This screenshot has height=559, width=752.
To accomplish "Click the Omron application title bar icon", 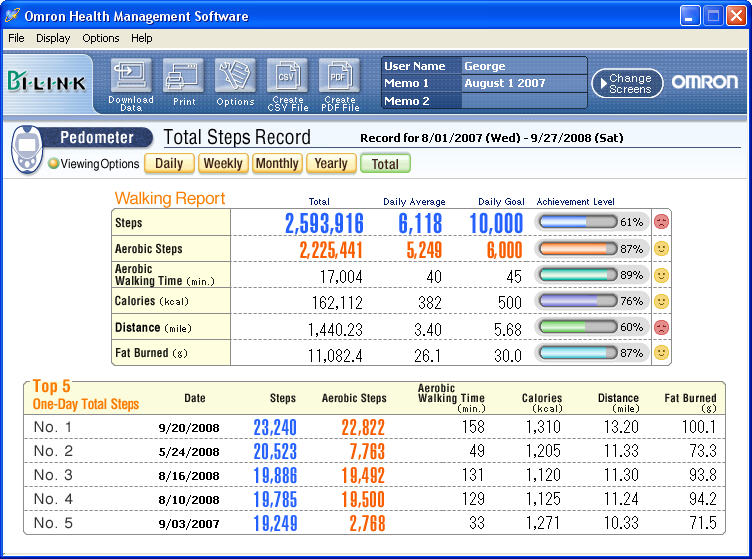I will (12, 16).
